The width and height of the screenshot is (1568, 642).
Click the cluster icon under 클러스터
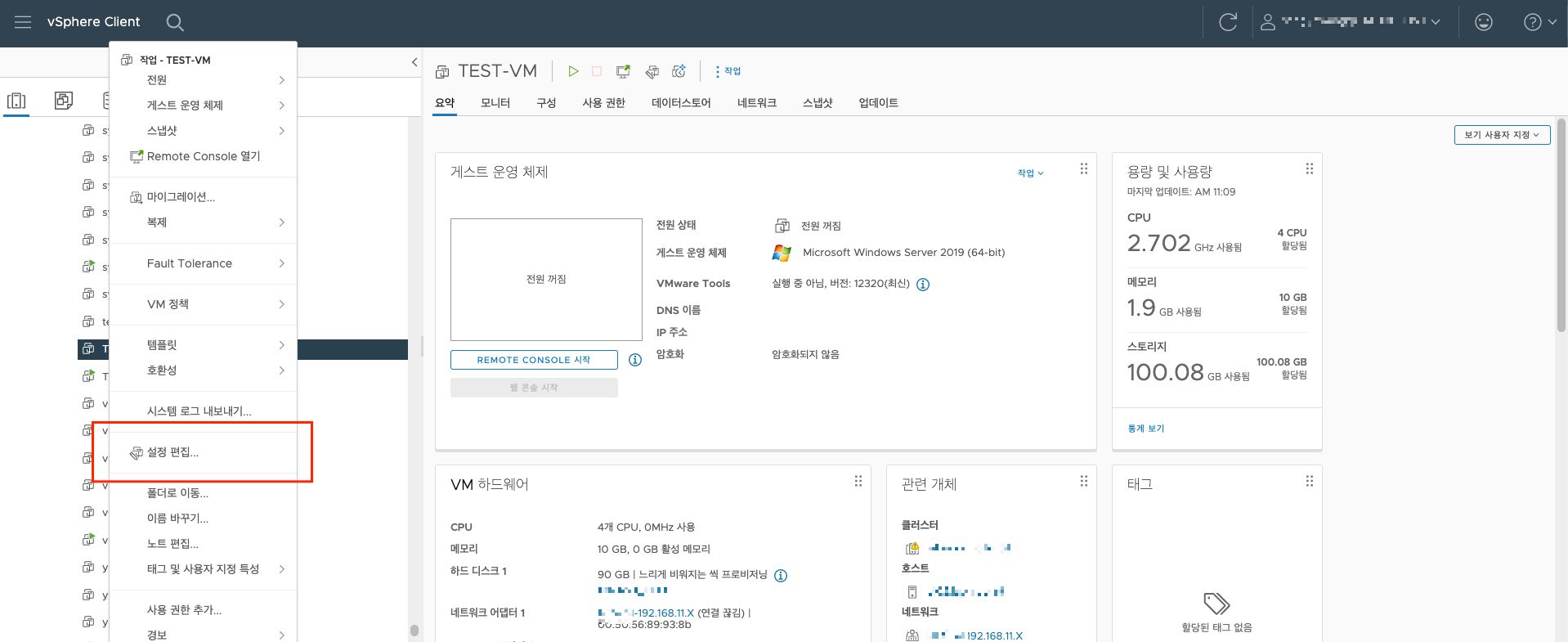pyautogui.click(x=912, y=548)
